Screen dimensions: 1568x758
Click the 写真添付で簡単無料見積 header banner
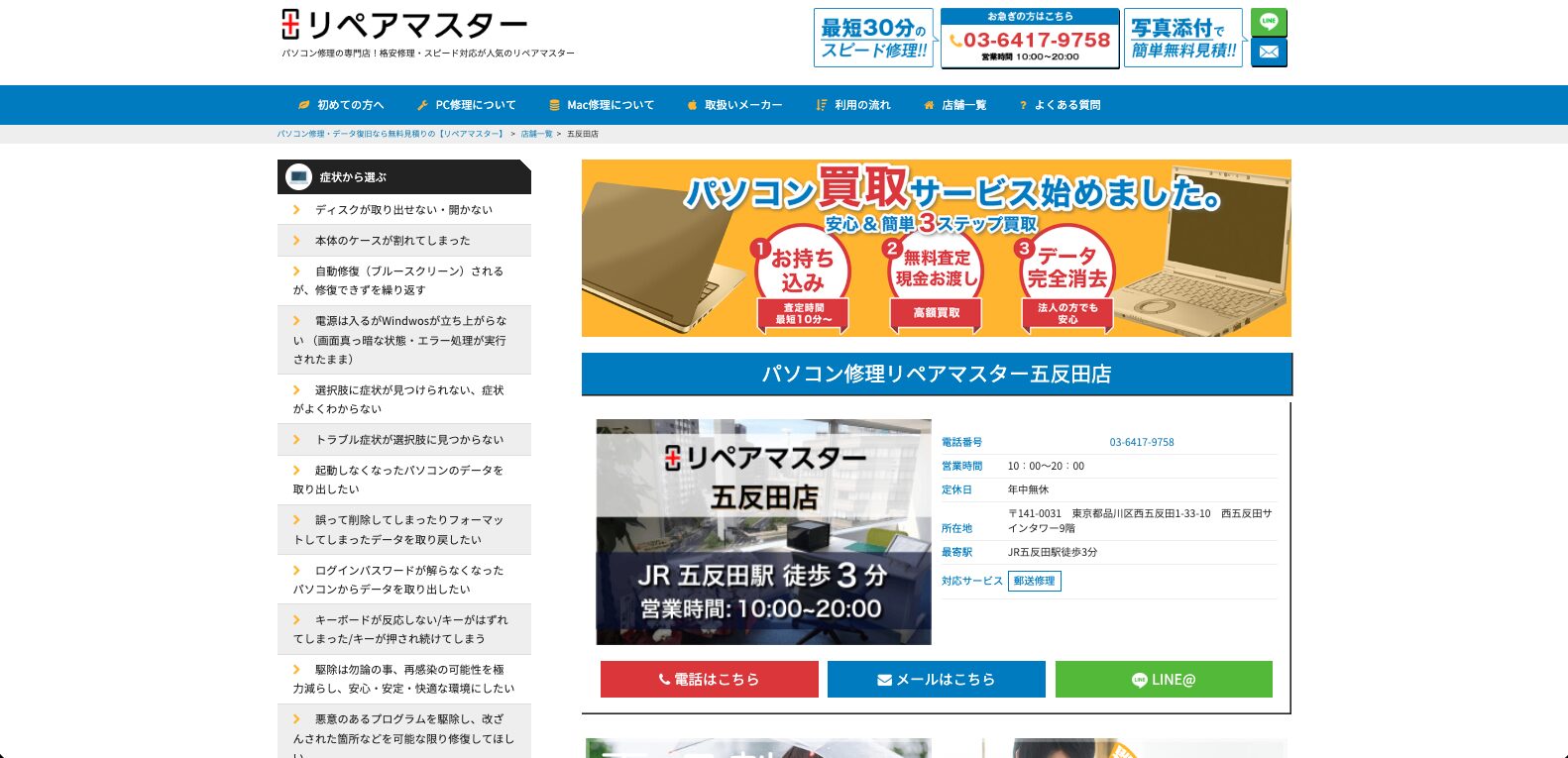click(x=1183, y=38)
